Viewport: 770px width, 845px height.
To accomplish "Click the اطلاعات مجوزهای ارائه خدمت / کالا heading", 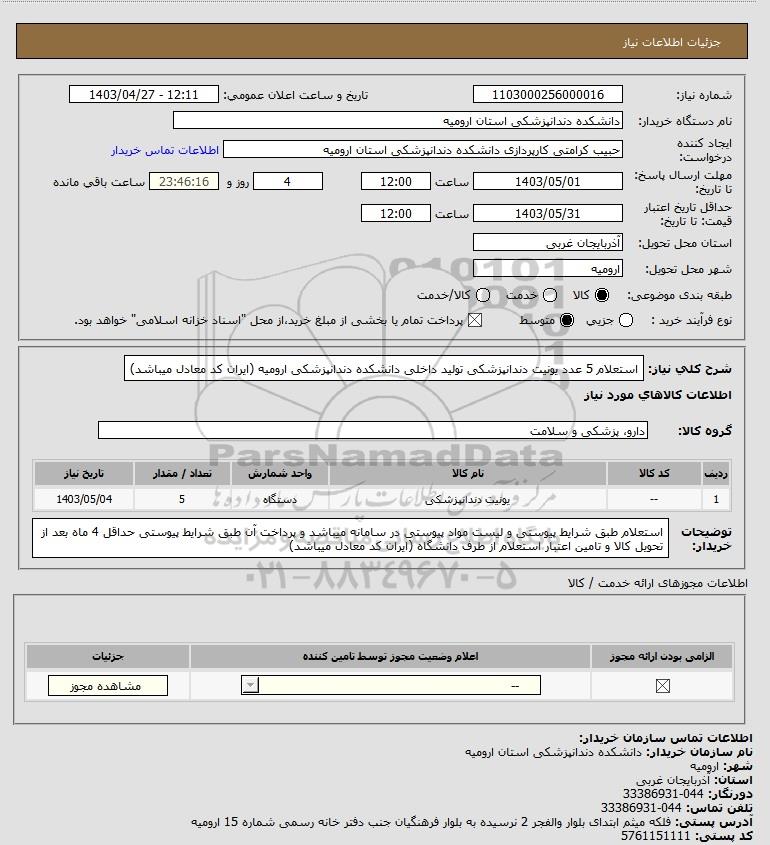I will point(657,583).
